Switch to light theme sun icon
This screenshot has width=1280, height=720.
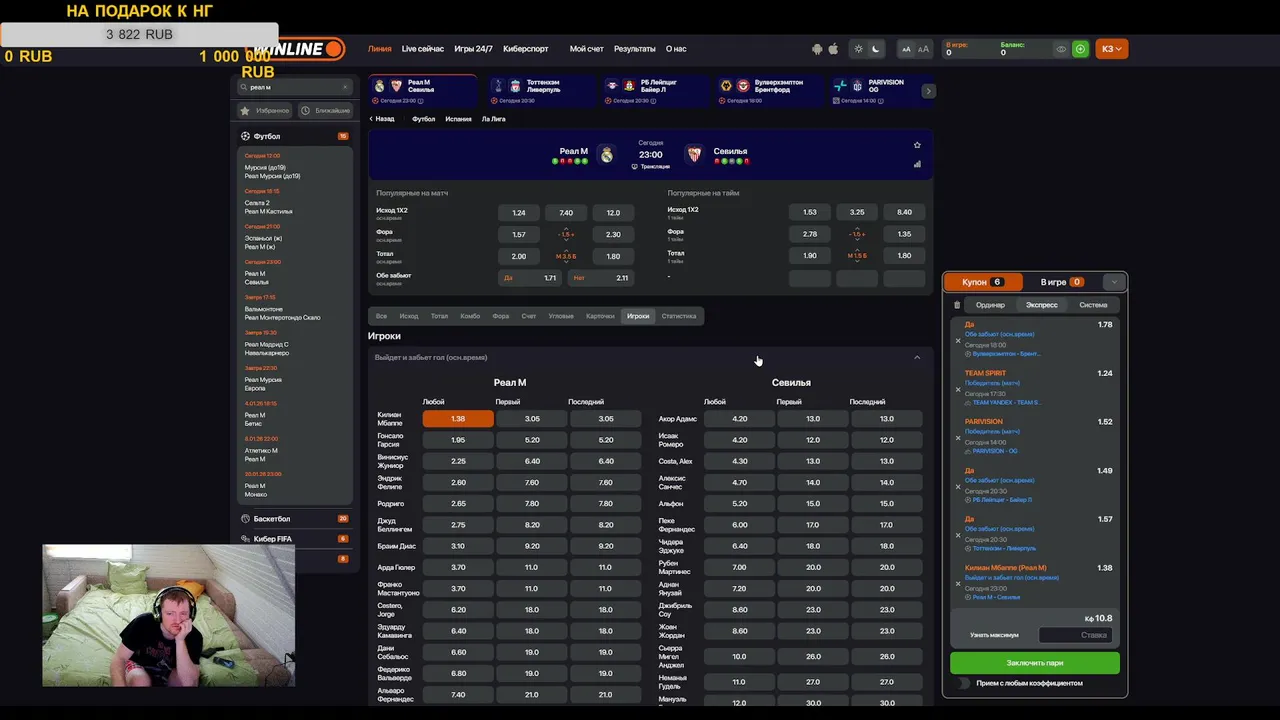pos(858,49)
